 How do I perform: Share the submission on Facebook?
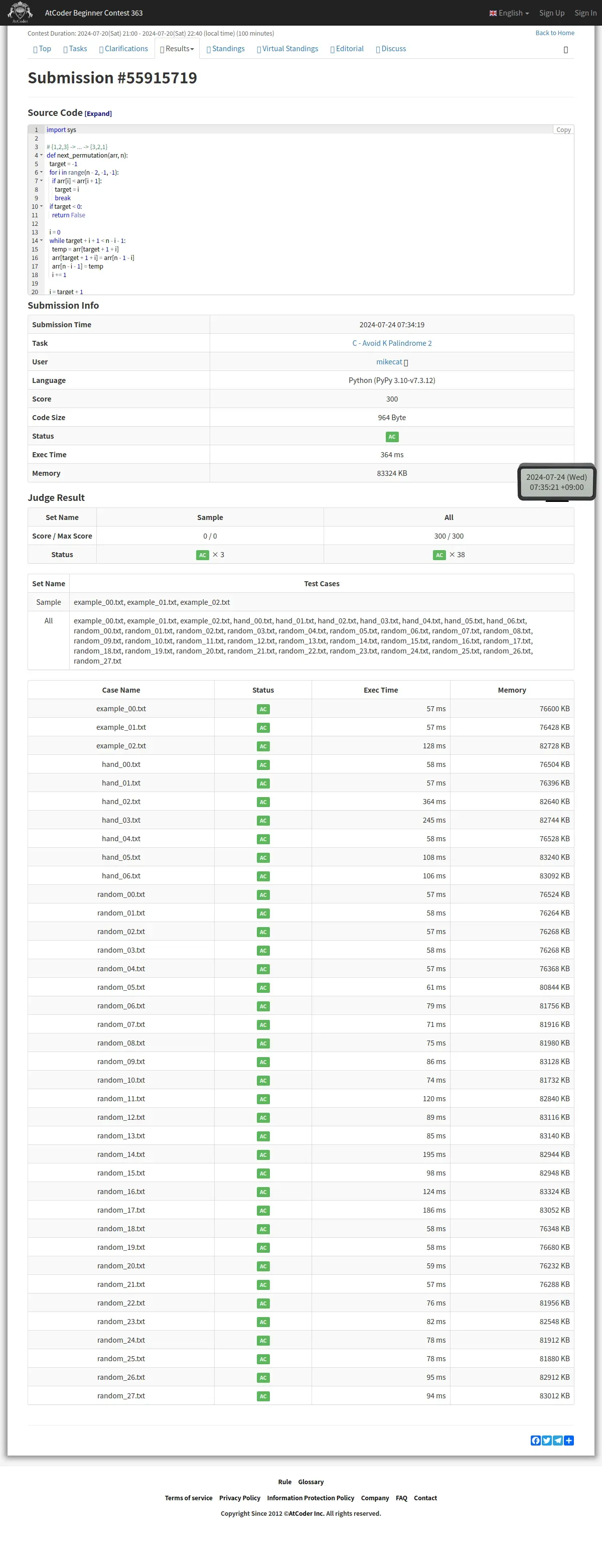pos(535,1440)
